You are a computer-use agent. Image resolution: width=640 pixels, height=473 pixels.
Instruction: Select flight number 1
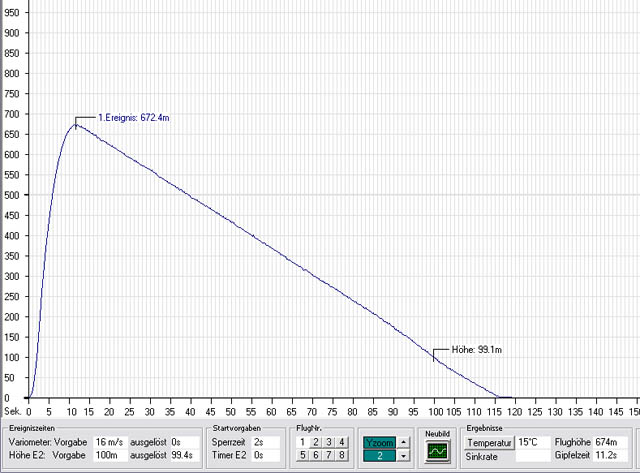pos(305,442)
